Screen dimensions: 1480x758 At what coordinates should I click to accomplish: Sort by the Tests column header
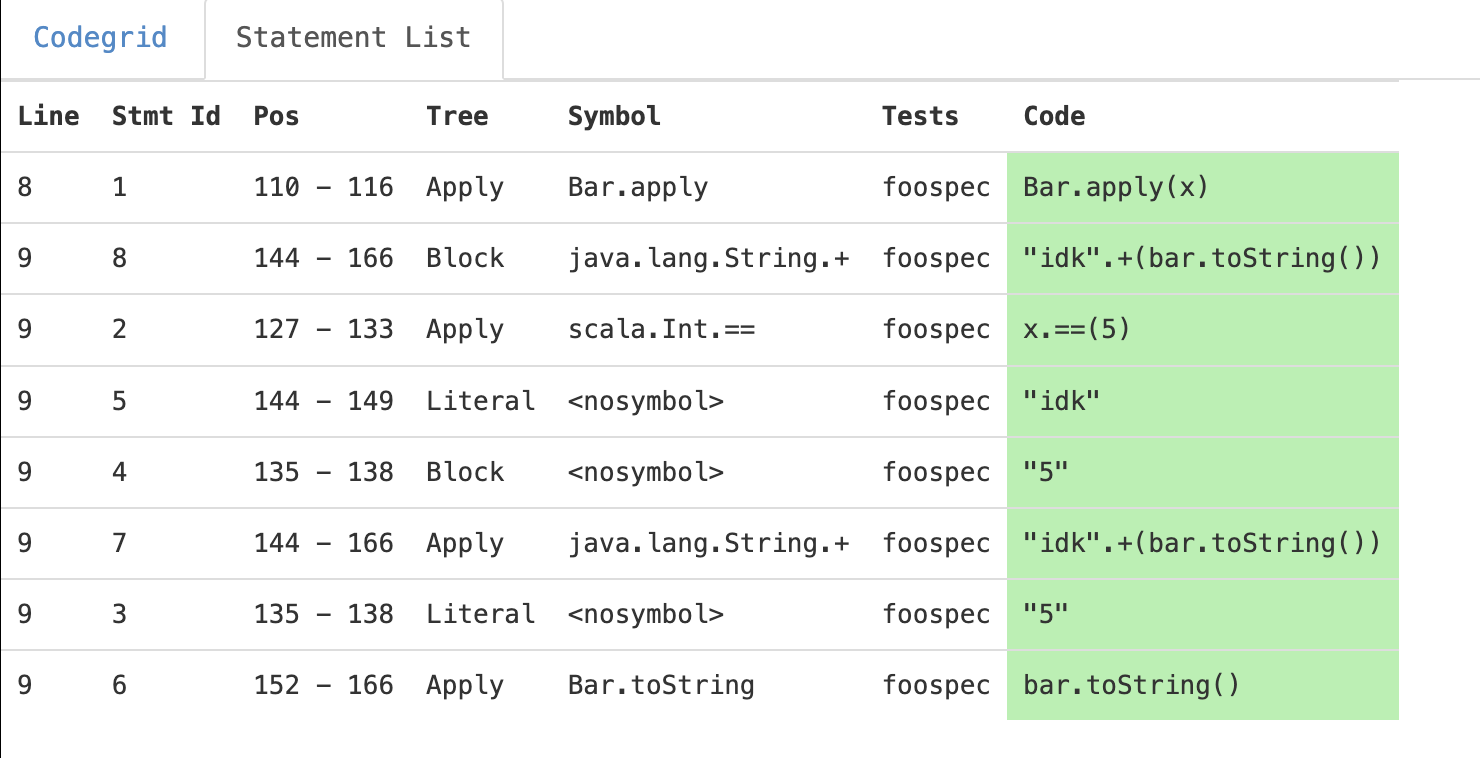click(920, 116)
